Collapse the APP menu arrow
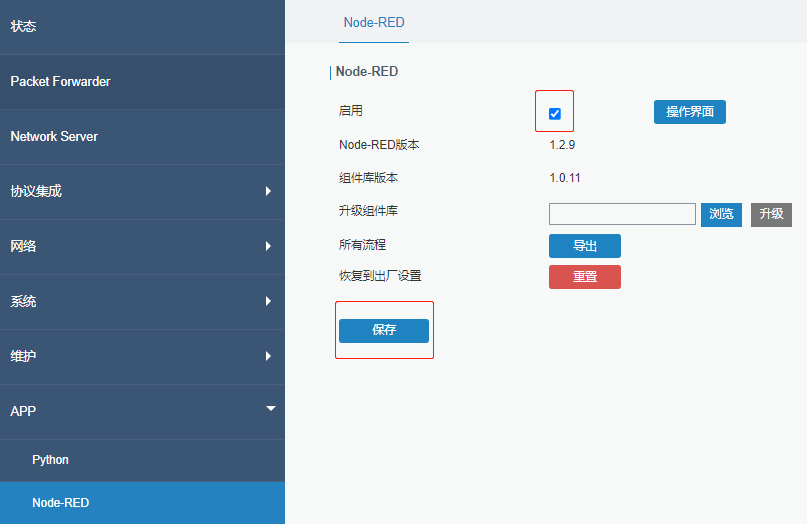Image resolution: width=807 pixels, height=524 pixels. 271,409
